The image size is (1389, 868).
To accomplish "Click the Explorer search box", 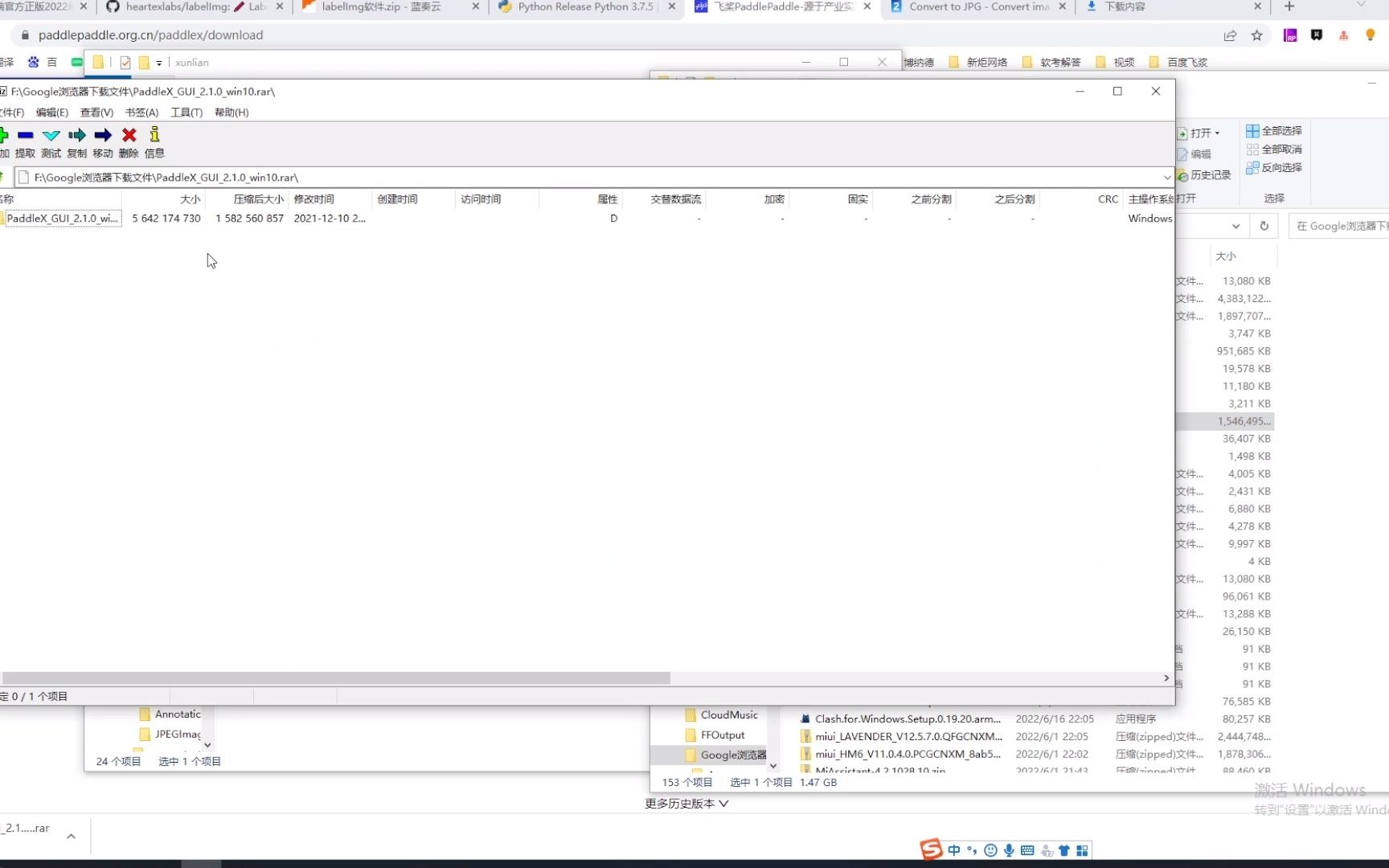I will pos(1339,226).
